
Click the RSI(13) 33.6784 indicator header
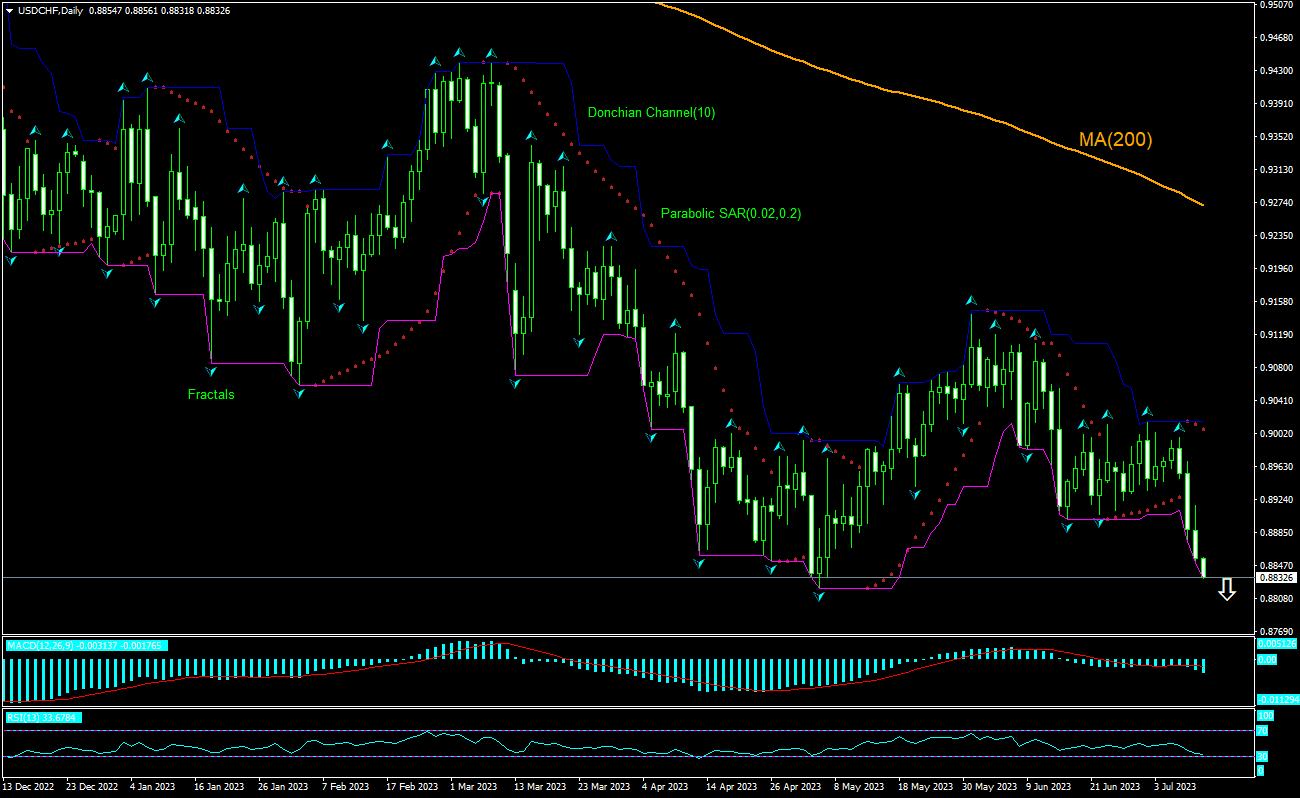click(45, 716)
